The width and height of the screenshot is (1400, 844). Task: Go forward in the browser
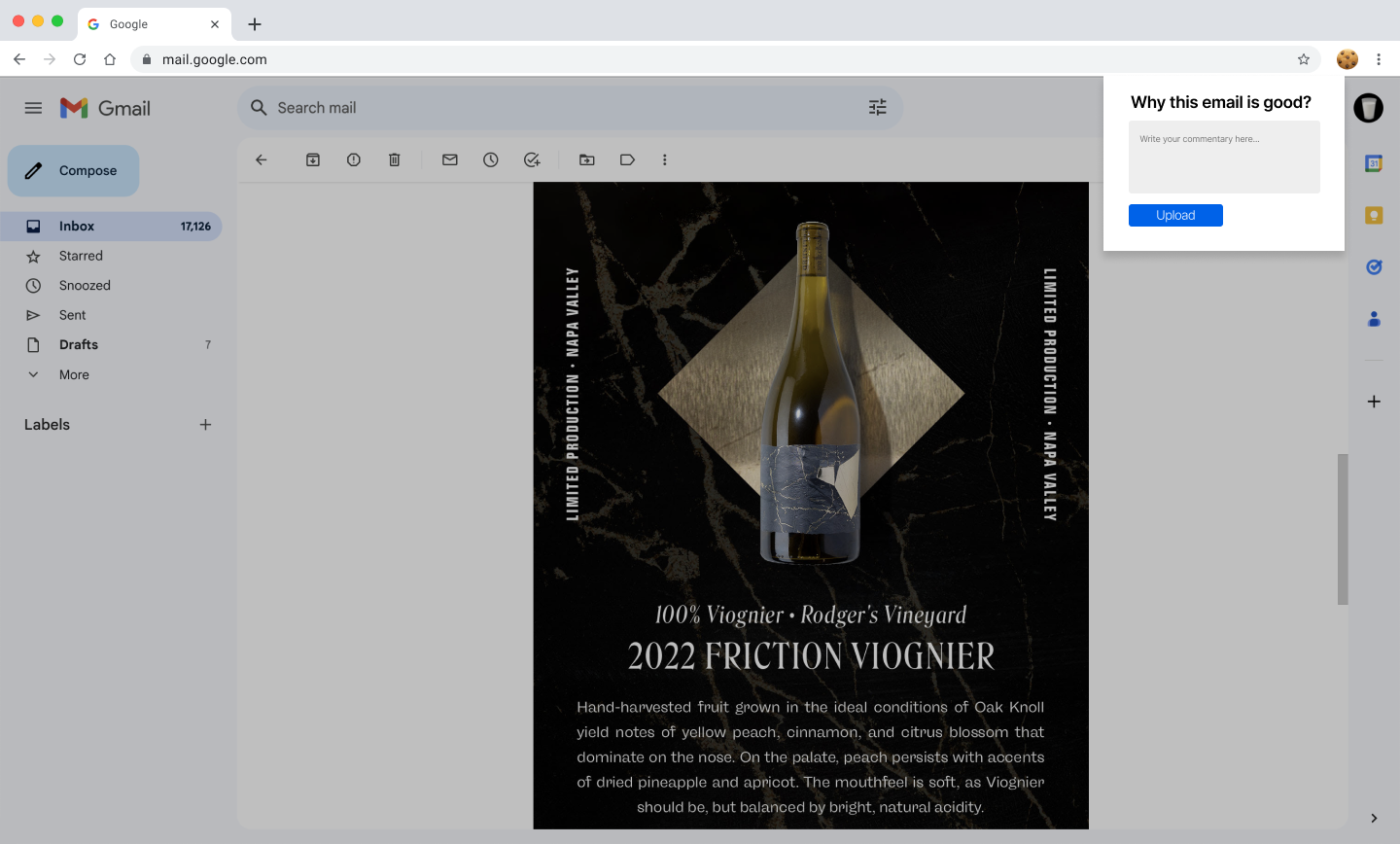pyautogui.click(x=50, y=59)
